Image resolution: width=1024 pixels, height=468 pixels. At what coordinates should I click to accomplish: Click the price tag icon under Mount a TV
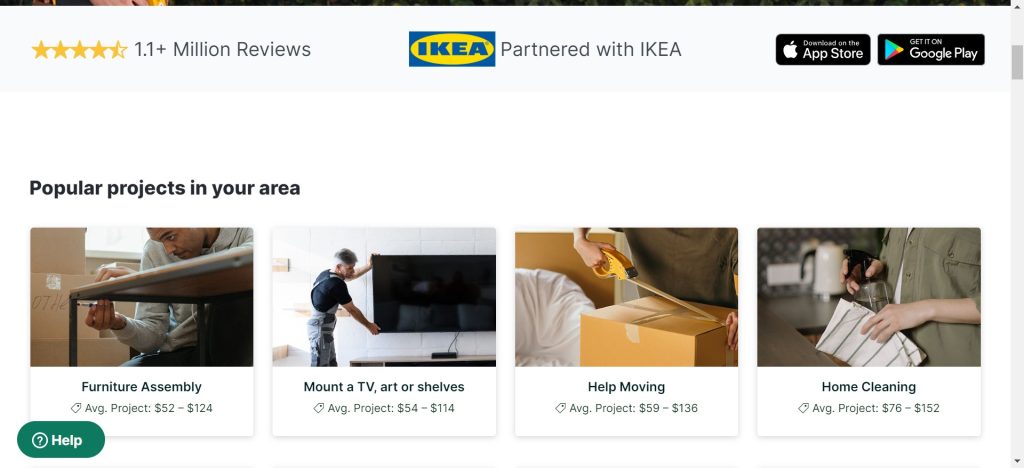(x=319, y=408)
